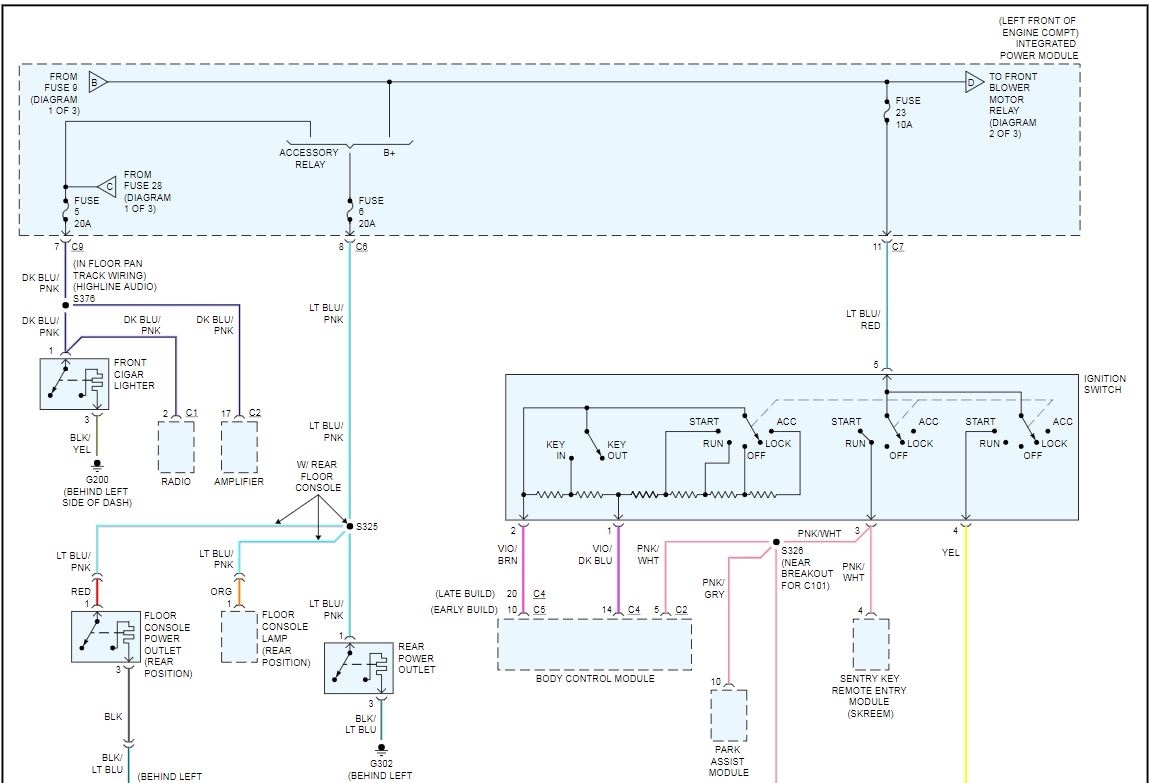The height and width of the screenshot is (783, 1151).
Task: Click the 'IGNITION SWITCH' label
Action: click(1105, 384)
